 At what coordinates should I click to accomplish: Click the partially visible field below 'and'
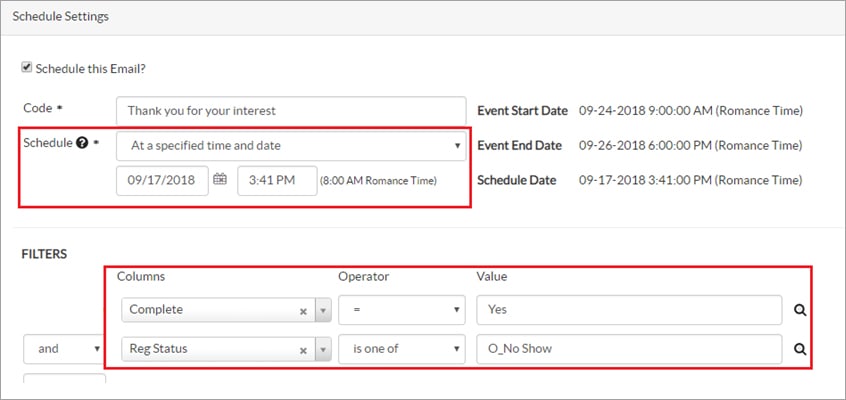tap(64, 386)
